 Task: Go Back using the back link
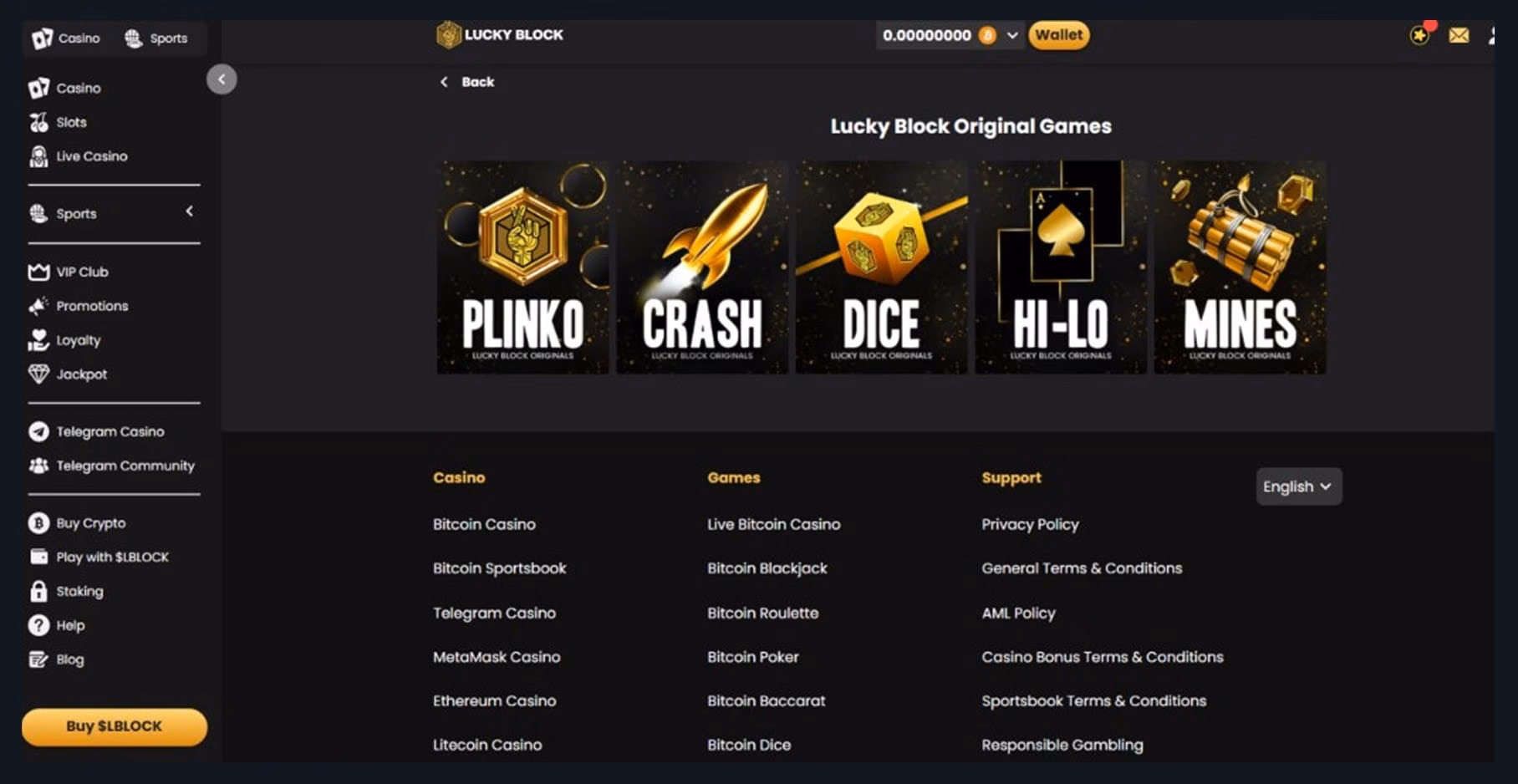coord(467,82)
